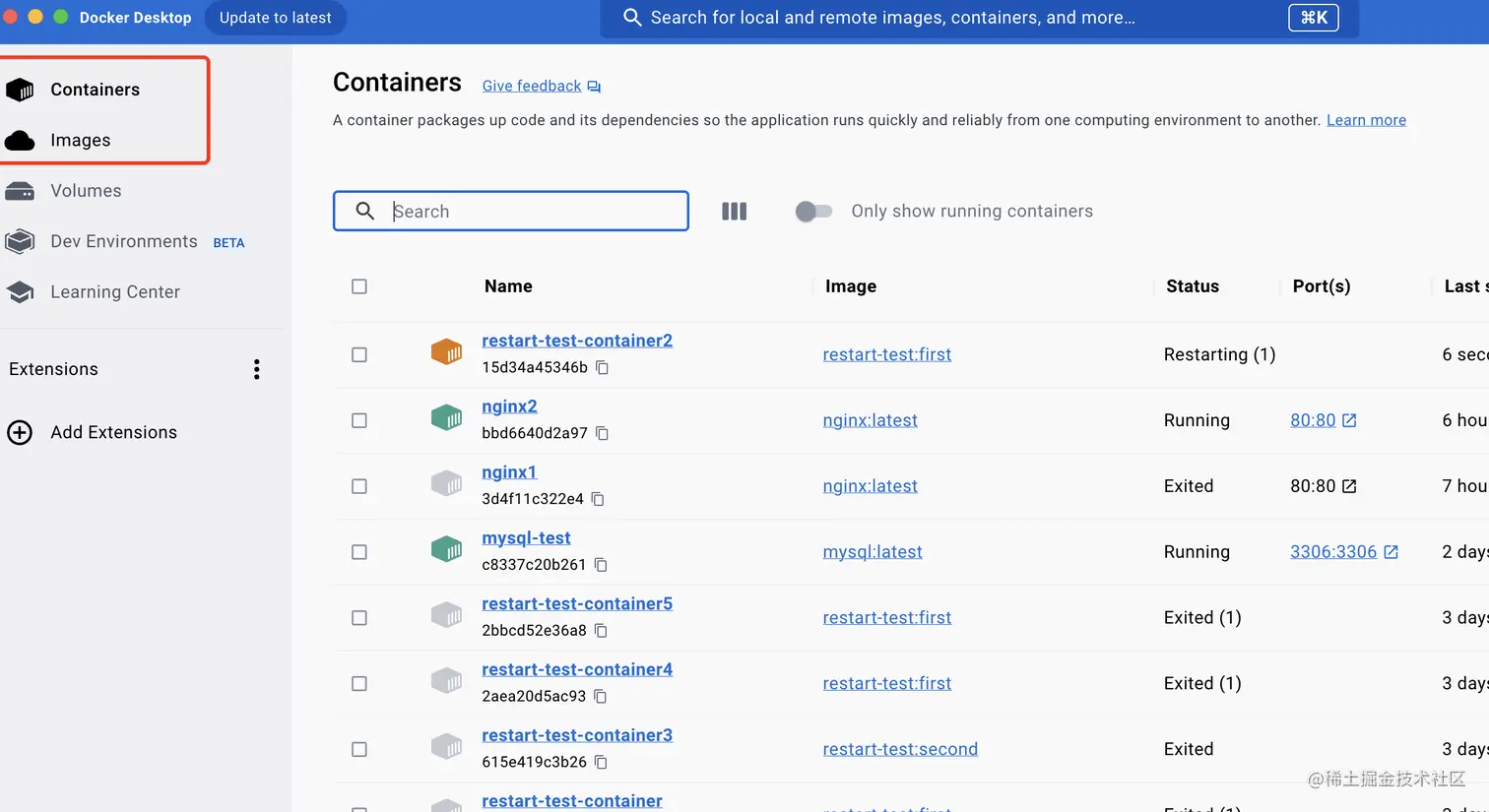The image size is (1489, 812).
Task: Click the ⌘K shortcut badge
Action: [1314, 18]
